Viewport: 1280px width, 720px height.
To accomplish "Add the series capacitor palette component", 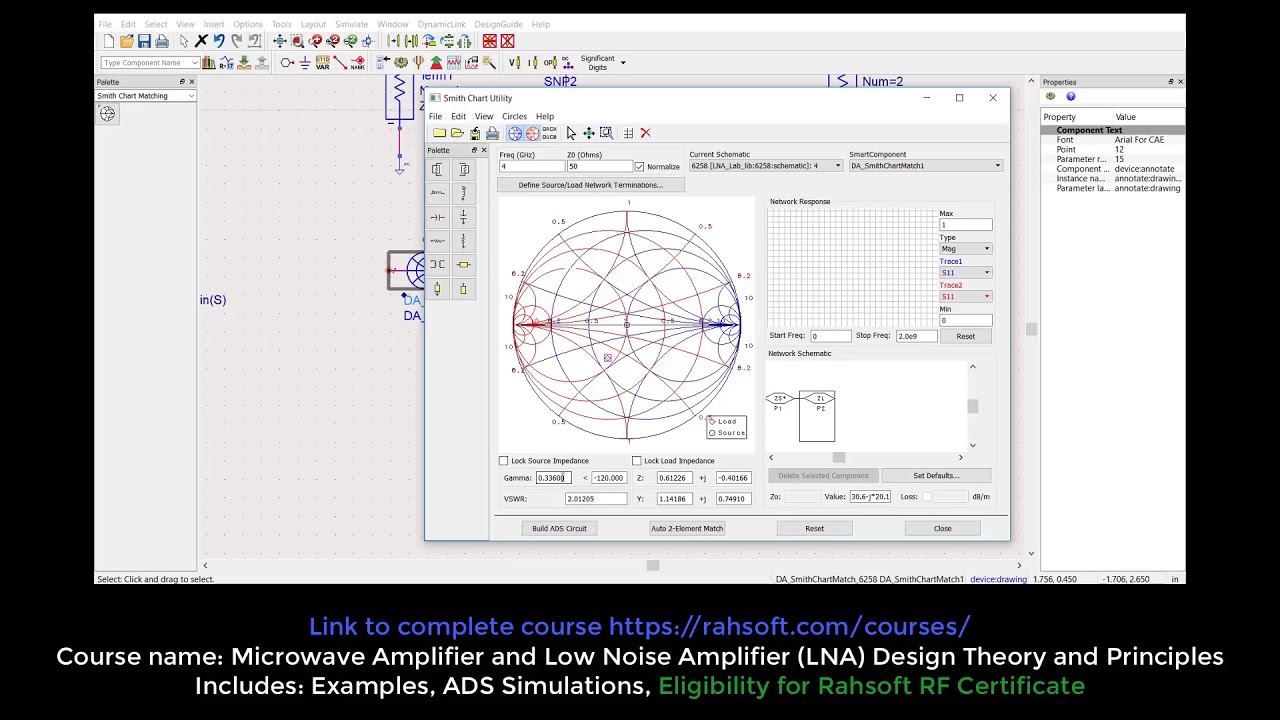I will coord(437,217).
